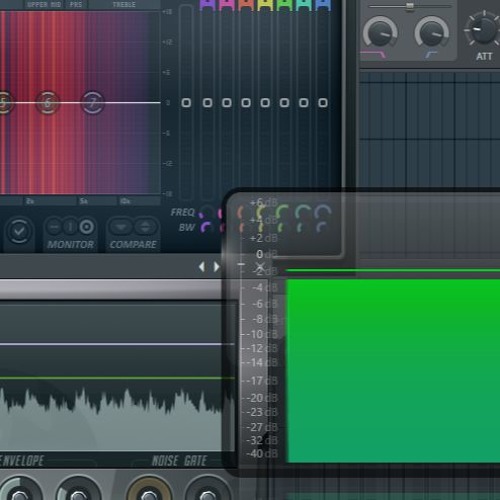This screenshot has height=500, width=500.
Task: Open the purple band type selector
Action: [x=207, y=5]
